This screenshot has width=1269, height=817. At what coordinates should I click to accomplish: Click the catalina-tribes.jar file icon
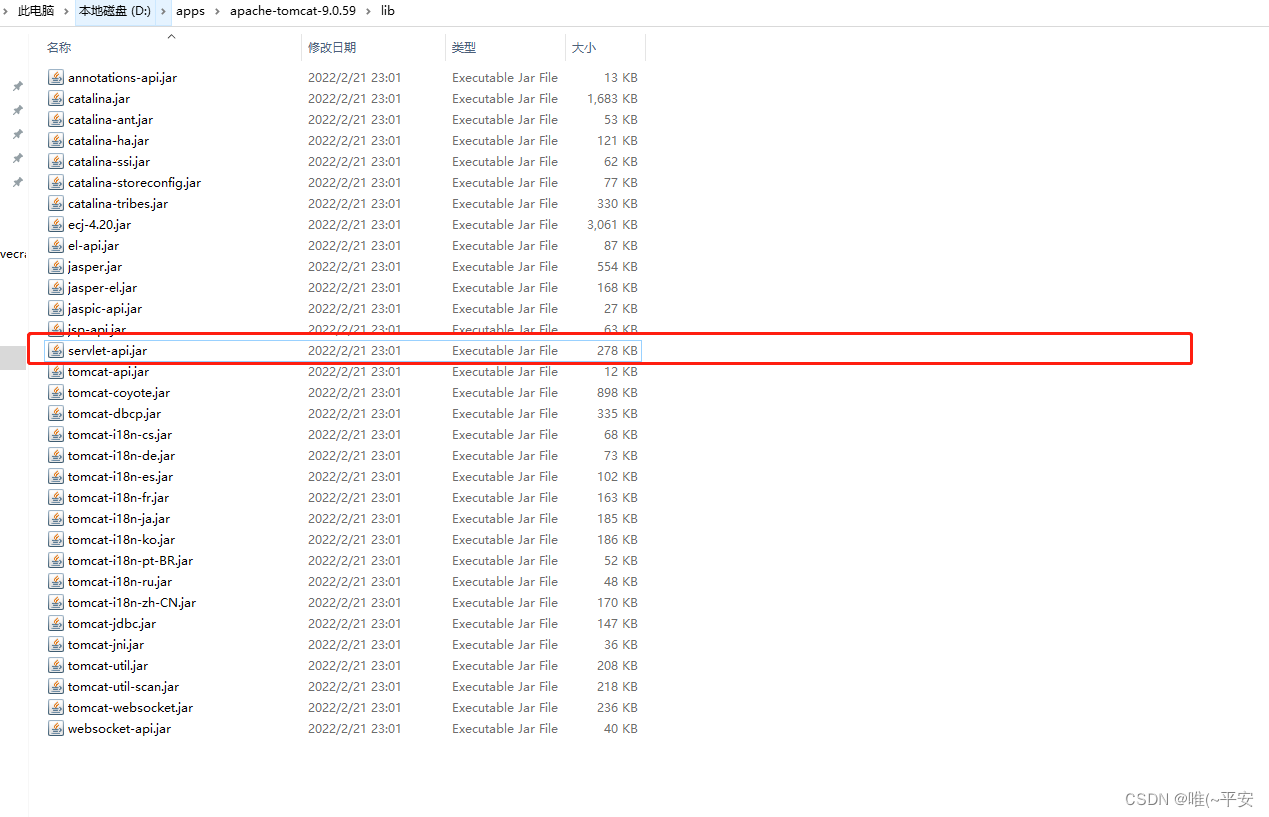(x=56, y=204)
